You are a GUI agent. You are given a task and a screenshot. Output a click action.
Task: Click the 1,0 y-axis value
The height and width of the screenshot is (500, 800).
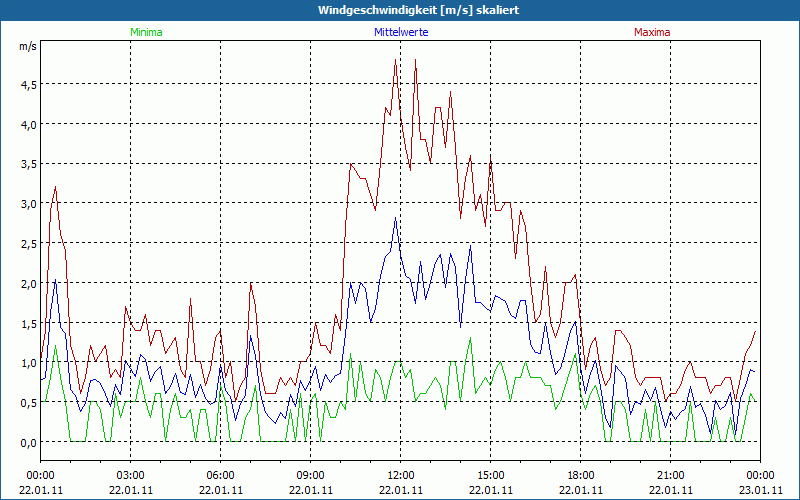pos(29,363)
